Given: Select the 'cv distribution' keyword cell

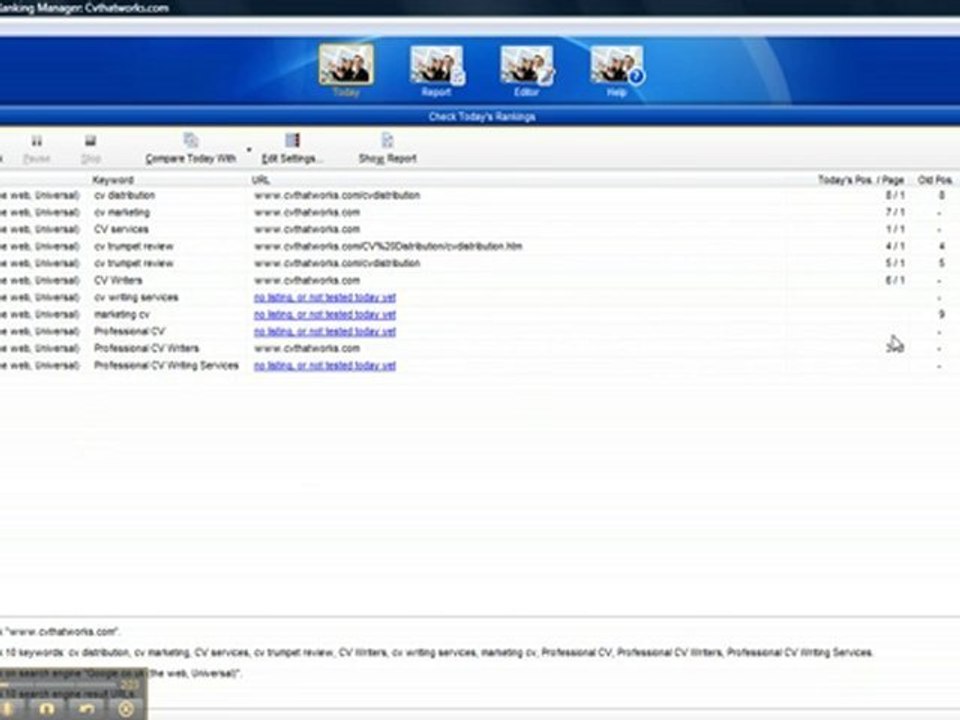Looking at the screenshot, I should [x=124, y=195].
